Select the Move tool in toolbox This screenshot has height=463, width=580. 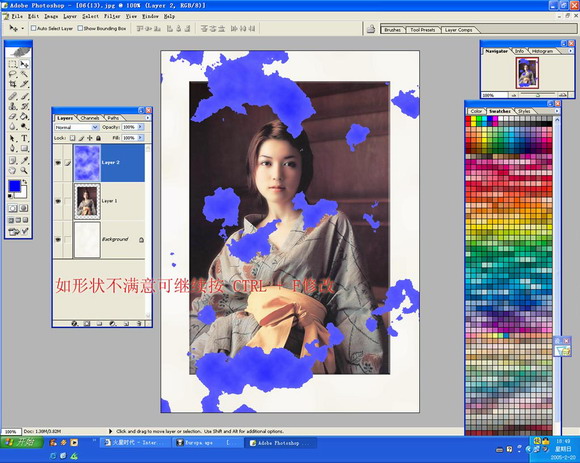click(x=24, y=64)
